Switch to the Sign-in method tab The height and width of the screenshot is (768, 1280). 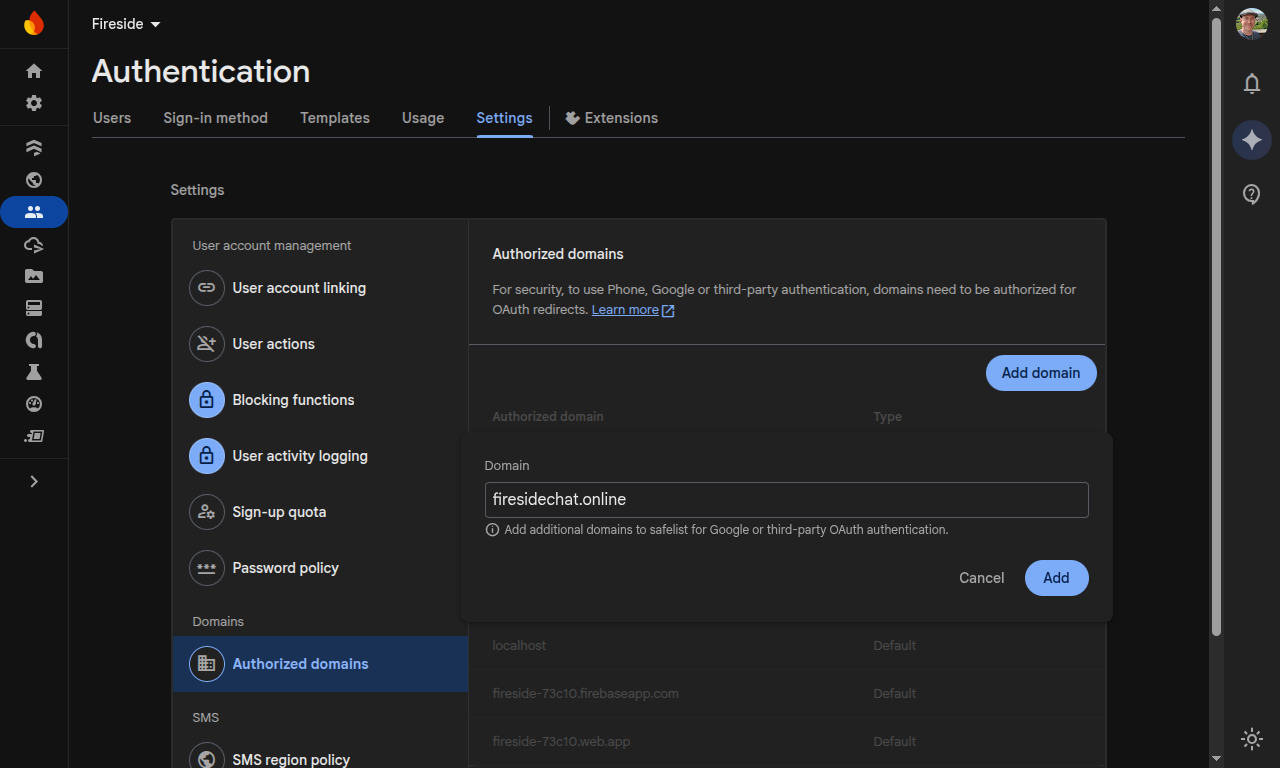215,118
